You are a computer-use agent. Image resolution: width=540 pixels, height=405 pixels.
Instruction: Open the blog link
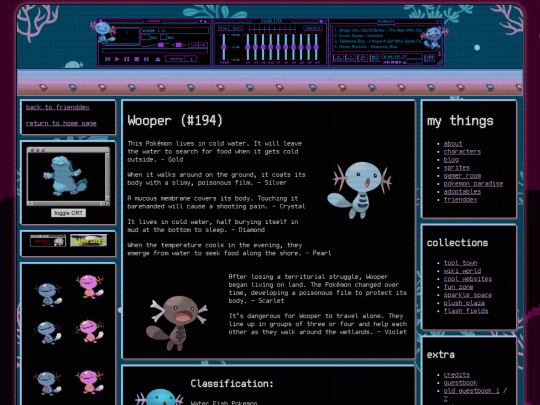451,159
